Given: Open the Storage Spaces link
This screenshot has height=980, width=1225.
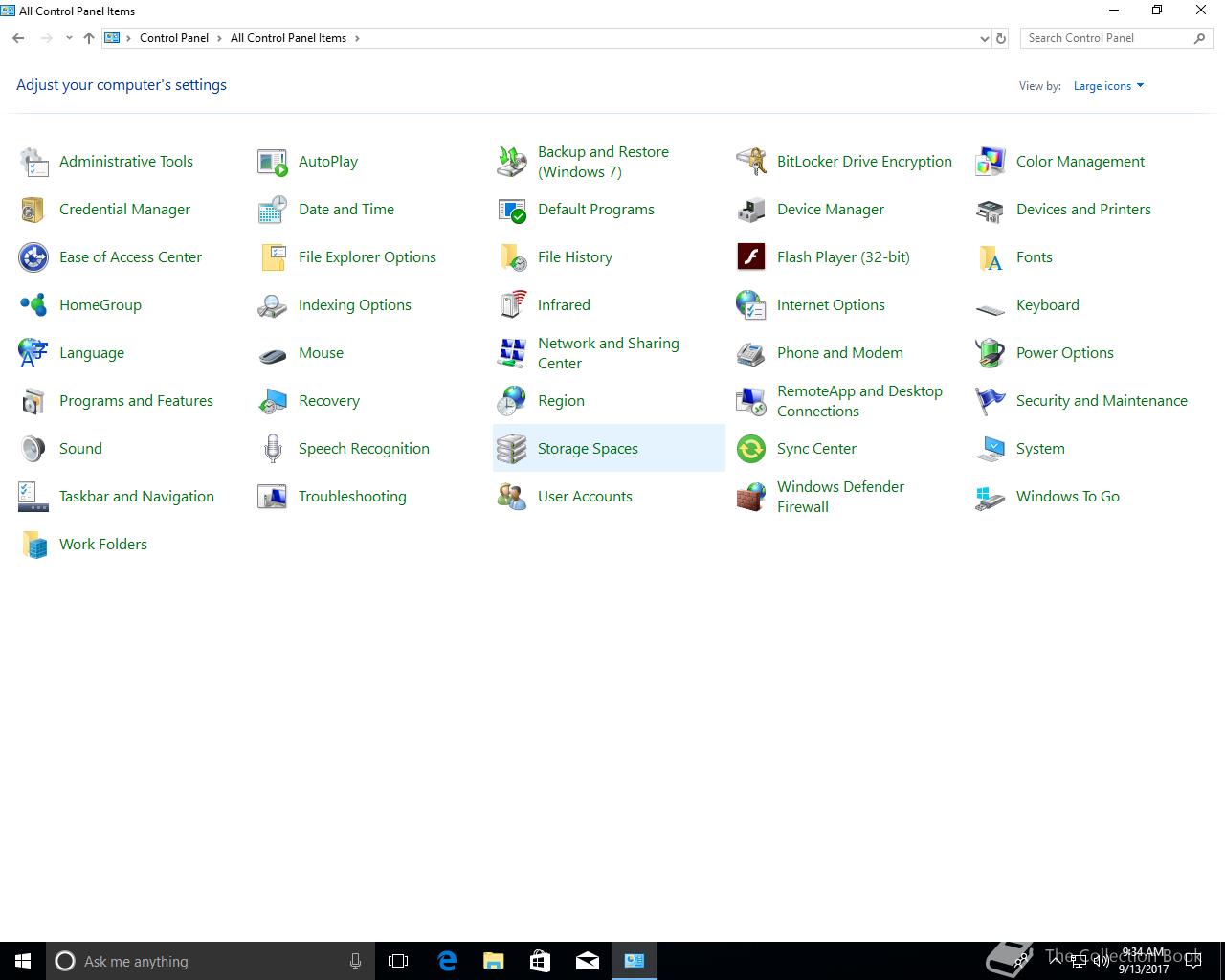Looking at the screenshot, I should (588, 449).
